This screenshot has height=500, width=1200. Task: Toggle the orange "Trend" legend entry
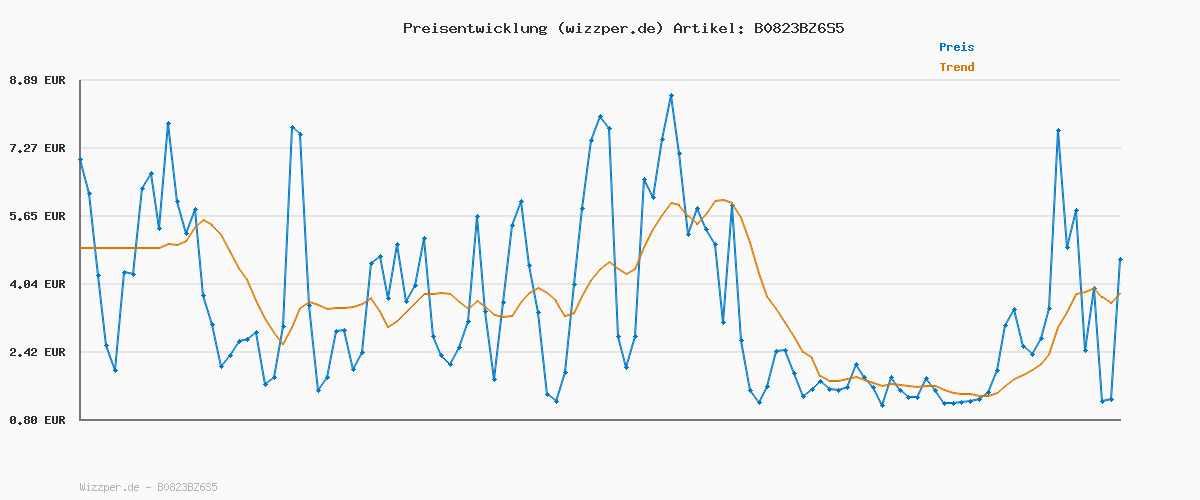coord(956,67)
